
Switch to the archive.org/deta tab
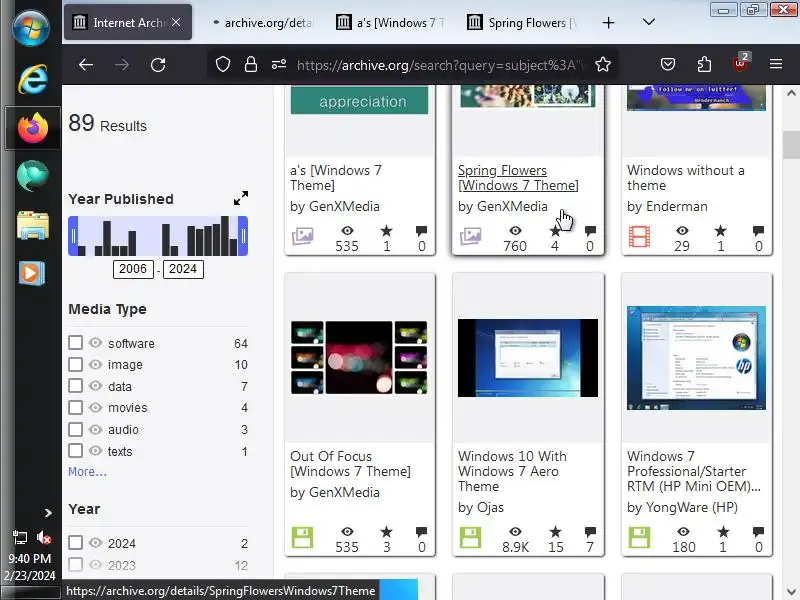click(x=262, y=23)
